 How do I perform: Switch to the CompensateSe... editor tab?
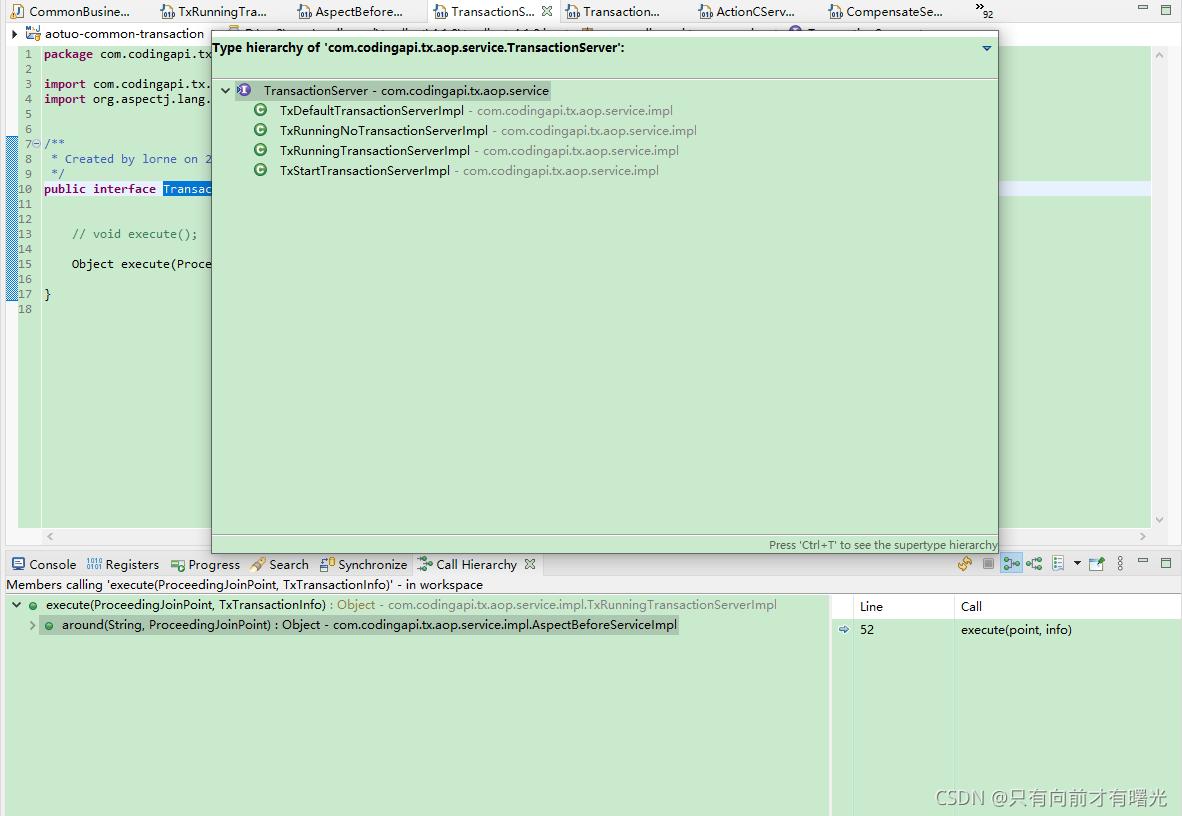(886, 11)
